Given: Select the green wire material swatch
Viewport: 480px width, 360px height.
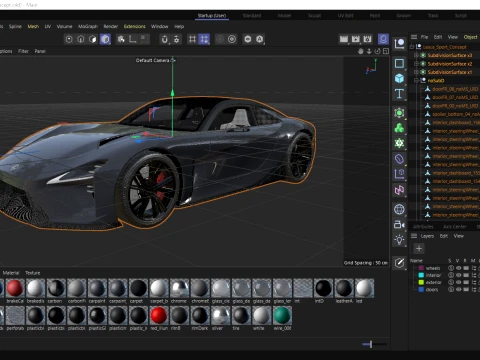Looking at the screenshot, I should [x=282, y=315].
